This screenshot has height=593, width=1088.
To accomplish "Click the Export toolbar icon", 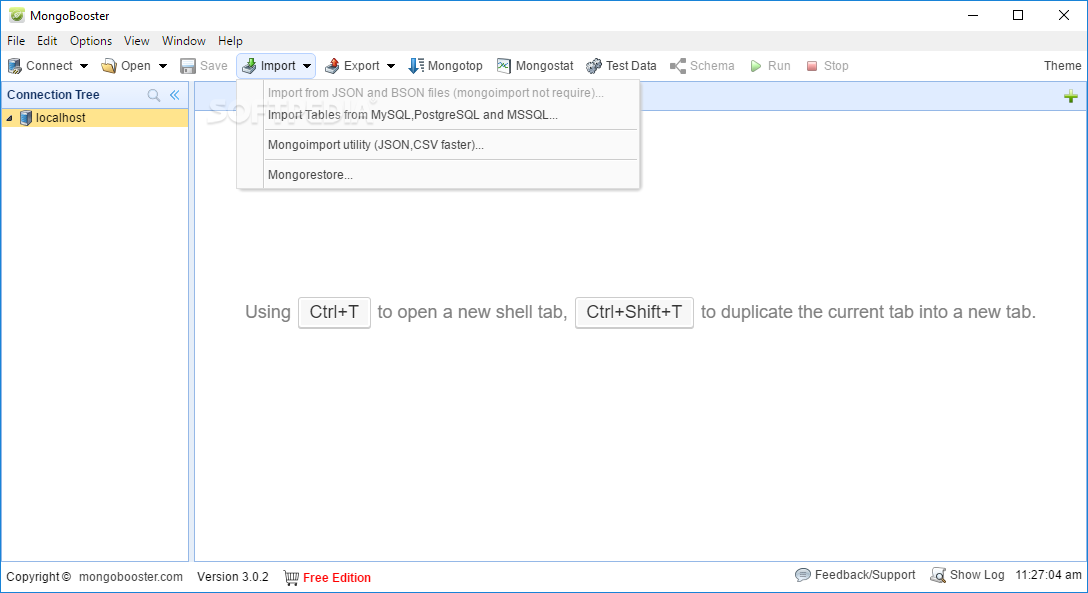I will pos(332,66).
